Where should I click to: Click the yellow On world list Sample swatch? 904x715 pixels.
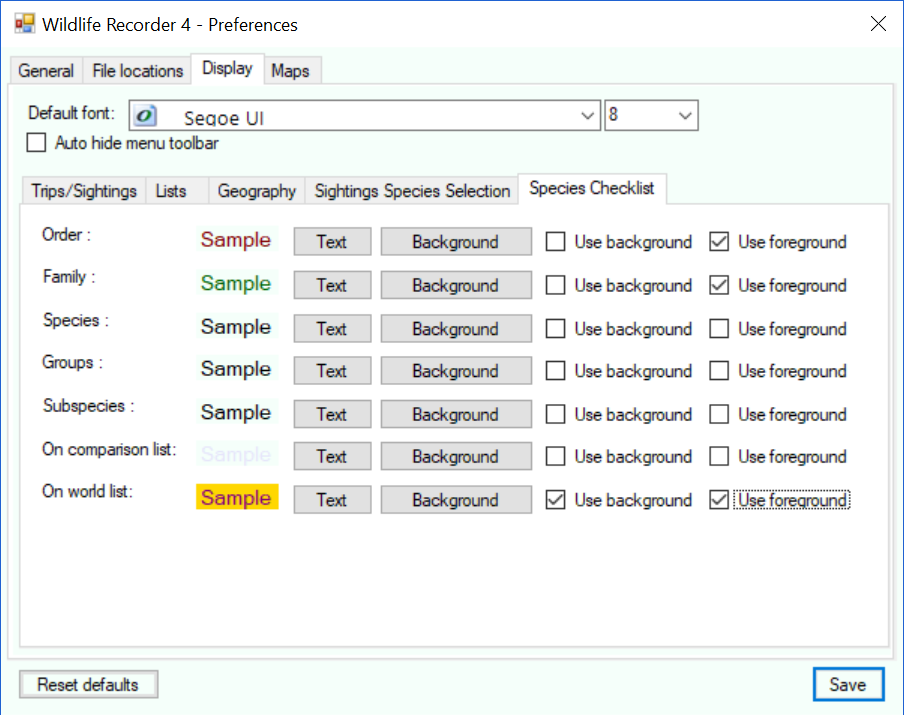click(236, 498)
